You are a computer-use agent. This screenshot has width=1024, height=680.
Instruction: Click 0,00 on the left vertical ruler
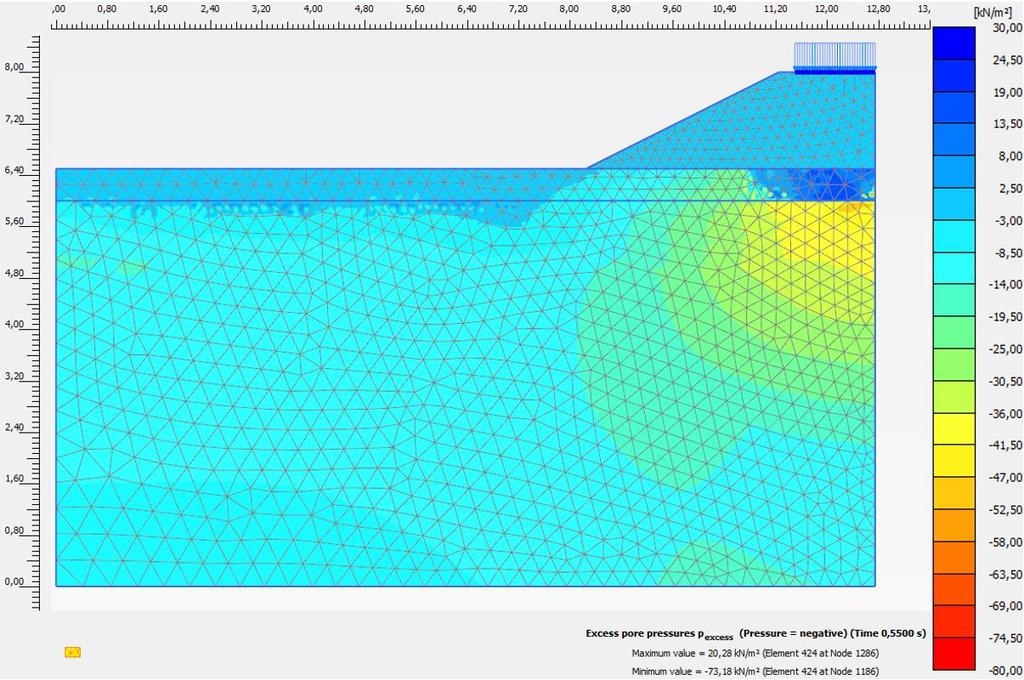pyautogui.click(x=14, y=581)
